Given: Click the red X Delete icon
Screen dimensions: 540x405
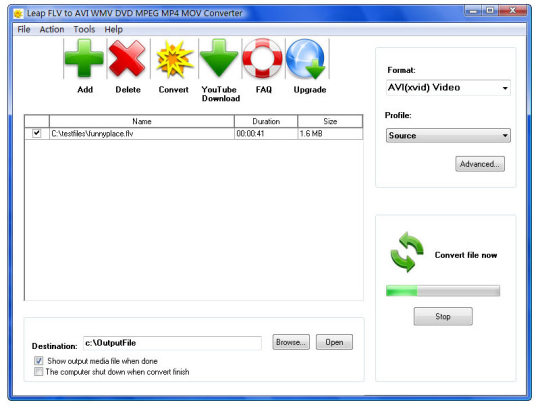Looking at the screenshot, I should (x=127, y=58).
